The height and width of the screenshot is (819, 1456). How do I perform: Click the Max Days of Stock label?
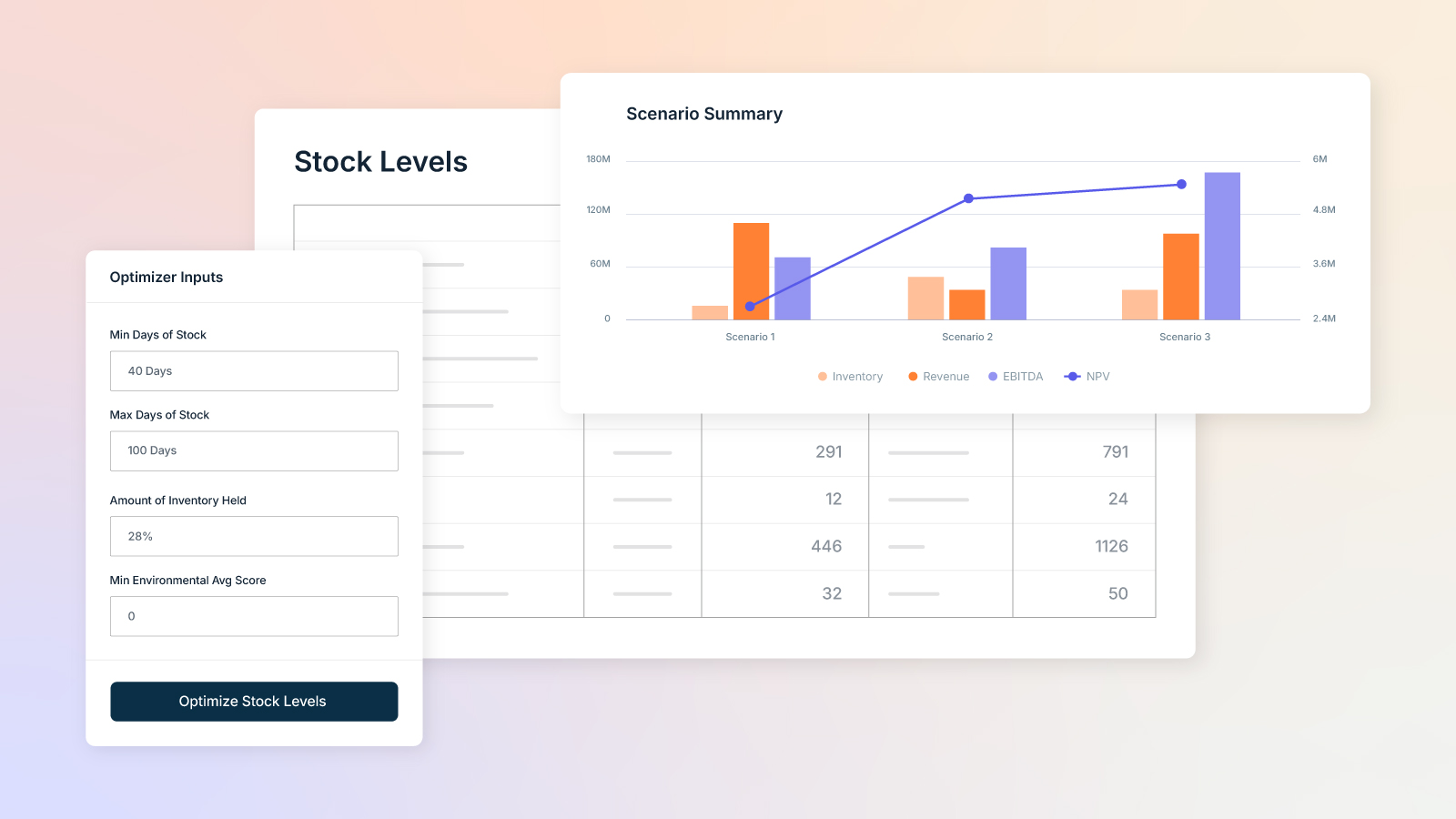click(159, 415)
